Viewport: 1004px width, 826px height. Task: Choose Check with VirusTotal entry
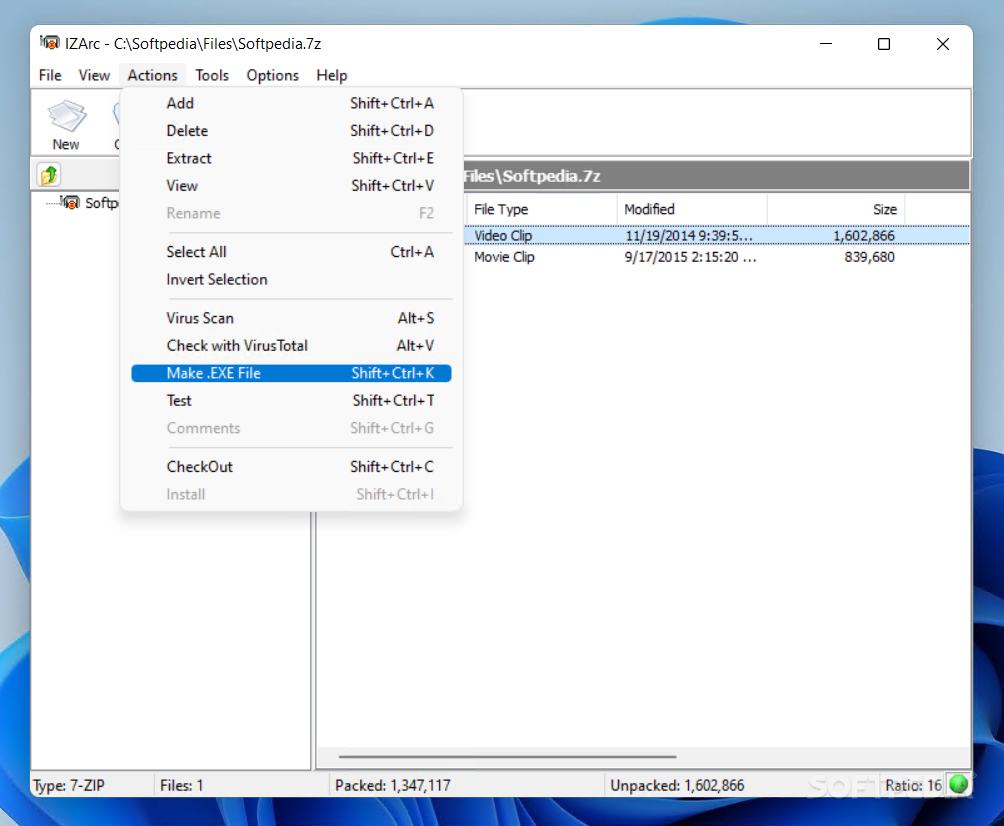coord(291,346)
